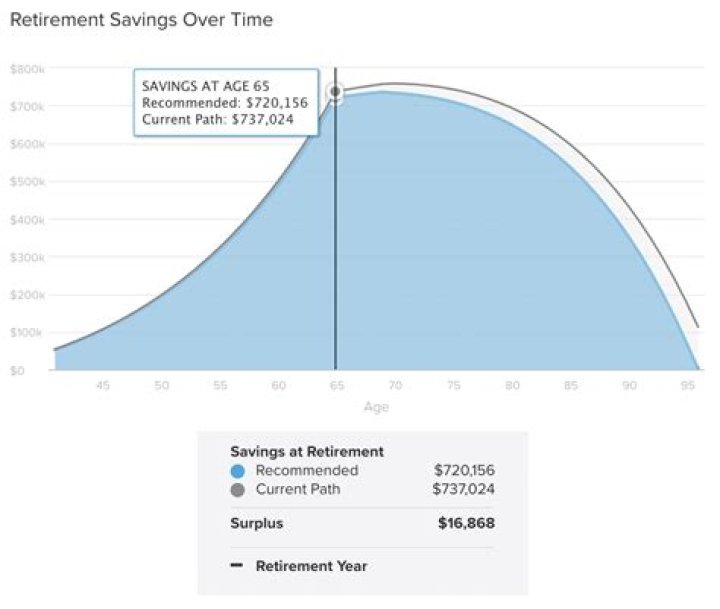The height and width of the screenshot is (609, 720).
Task: Select age 55 on the axis
Action: click(x=220, y=385)
